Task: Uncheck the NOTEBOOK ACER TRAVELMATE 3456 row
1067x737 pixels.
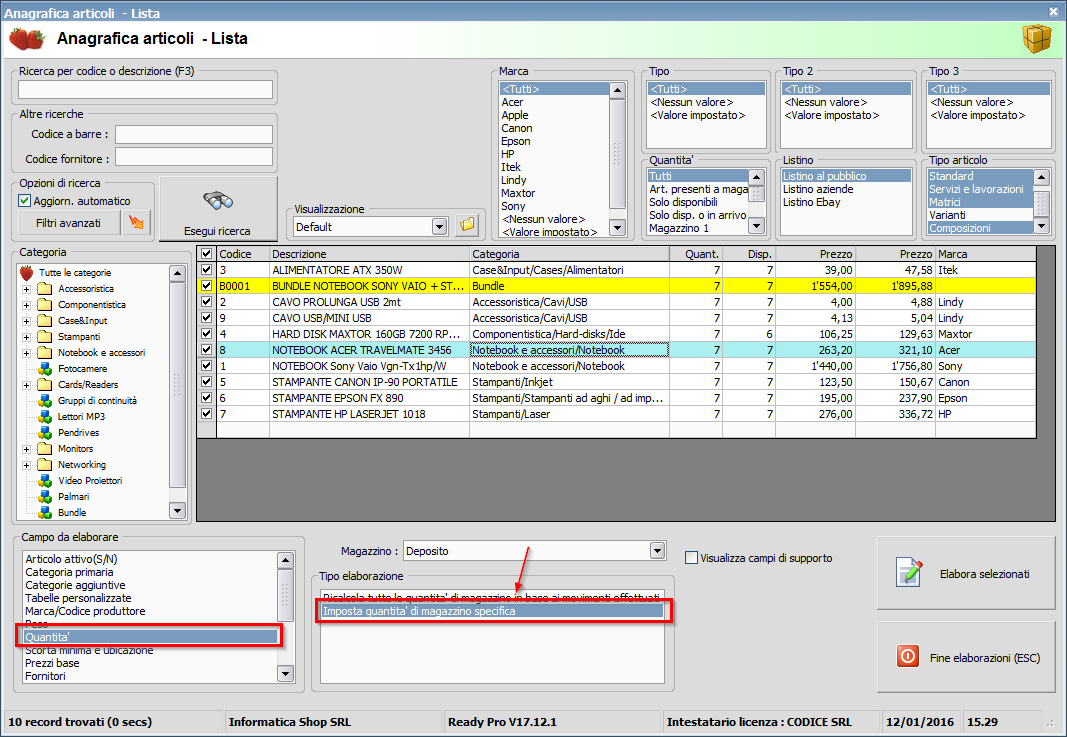Action: pos(207,350)
